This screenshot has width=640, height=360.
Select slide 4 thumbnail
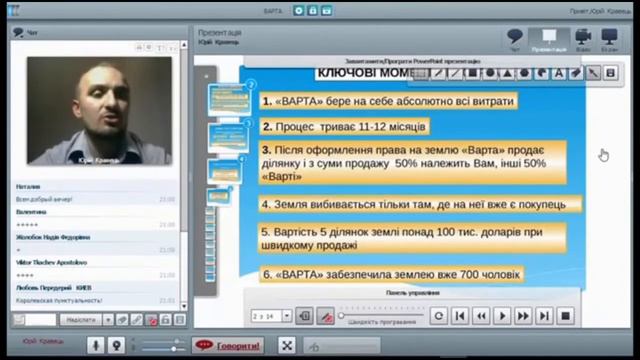coord(224,171)
